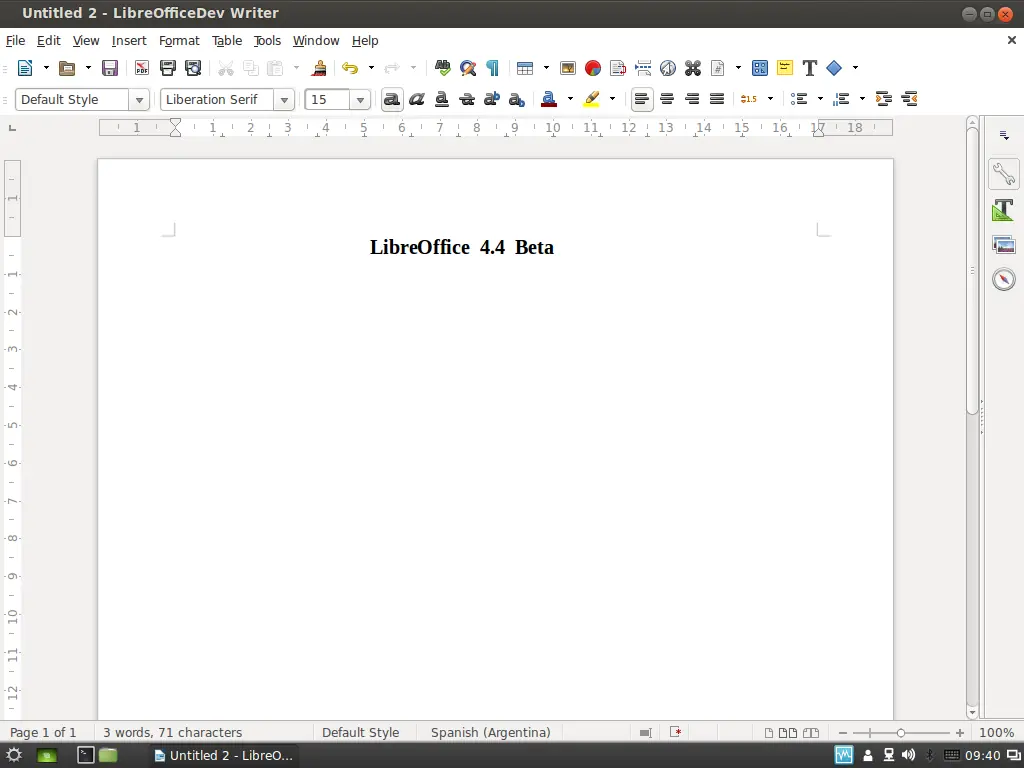Insert a chart with the pie chart icon
This screenshot has width=1024, height=768.
pyautogui.click(x=593, y=68)
